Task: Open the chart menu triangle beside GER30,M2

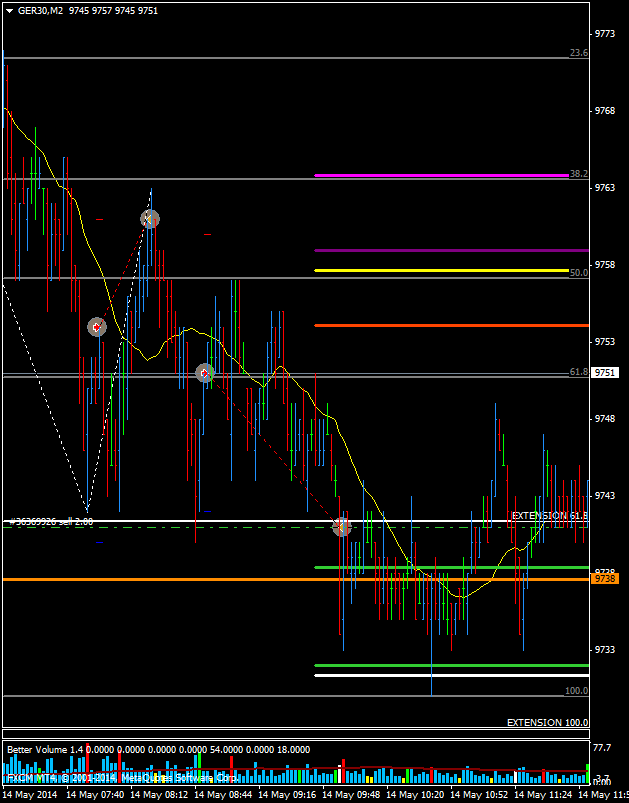Action: pyautogui.click(x=9, y=10)
